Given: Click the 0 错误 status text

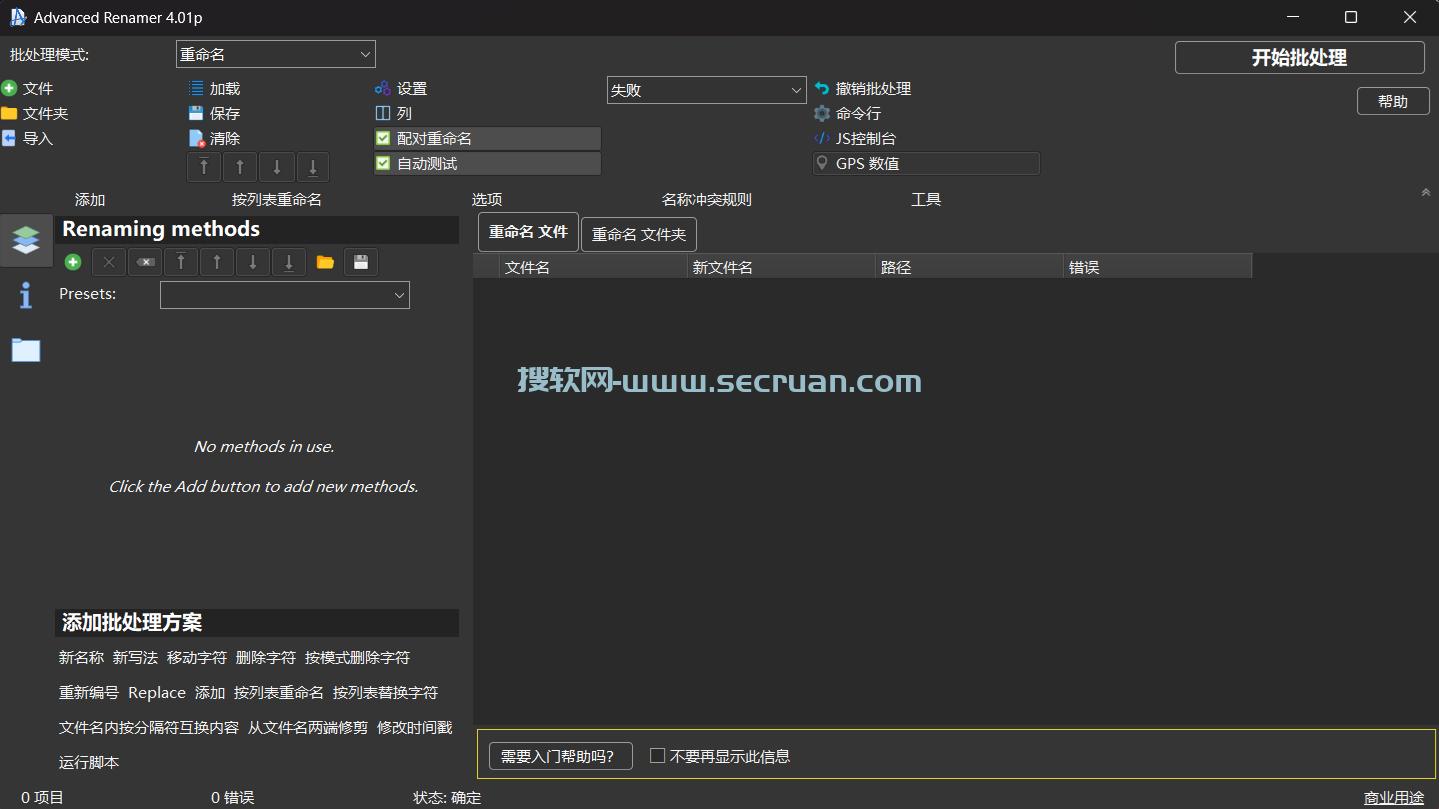Looking at the screenshot, I should [x=232, y=798].
